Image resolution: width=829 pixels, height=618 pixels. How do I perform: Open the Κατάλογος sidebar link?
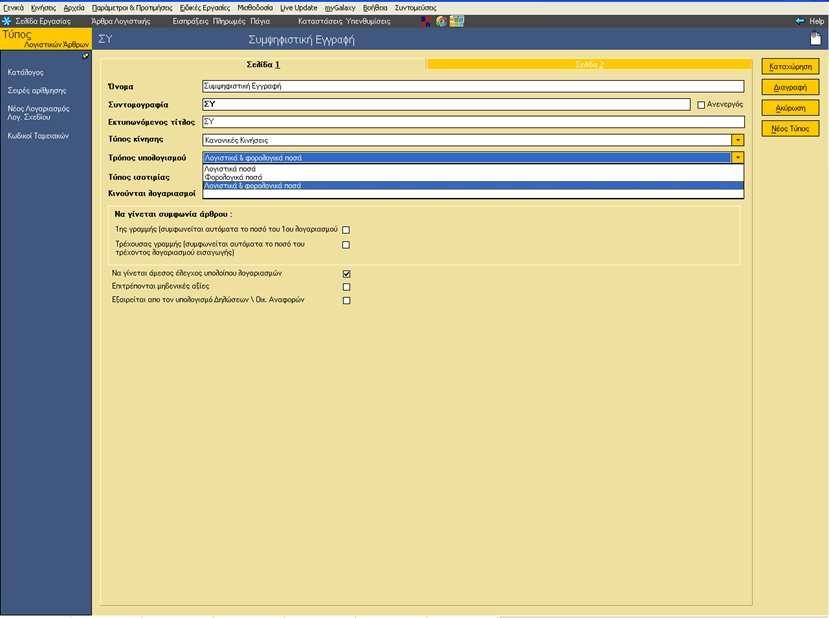click(26, 72)
